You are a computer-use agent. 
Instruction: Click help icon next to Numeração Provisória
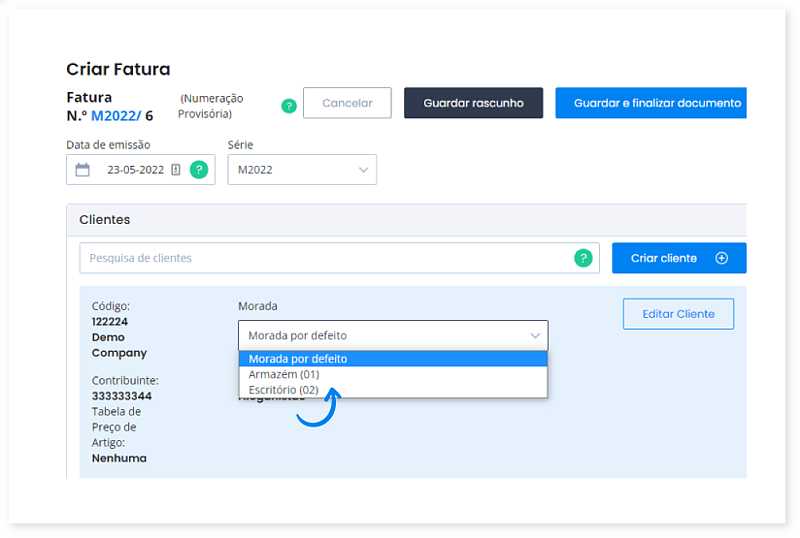click(x=289, y=105)
